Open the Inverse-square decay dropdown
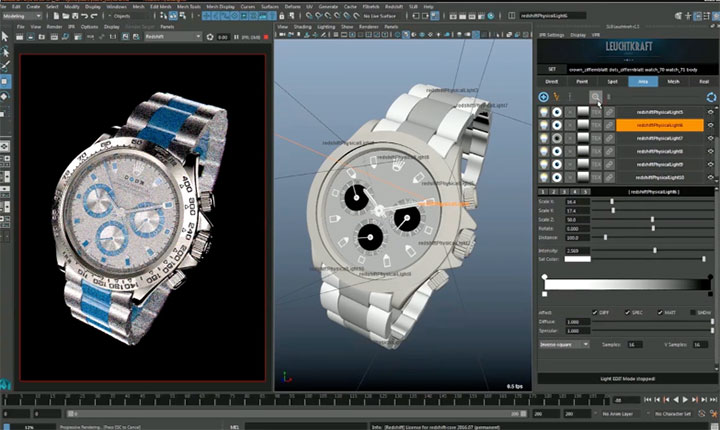Screen dimensions: 720x430 (564, 345)
